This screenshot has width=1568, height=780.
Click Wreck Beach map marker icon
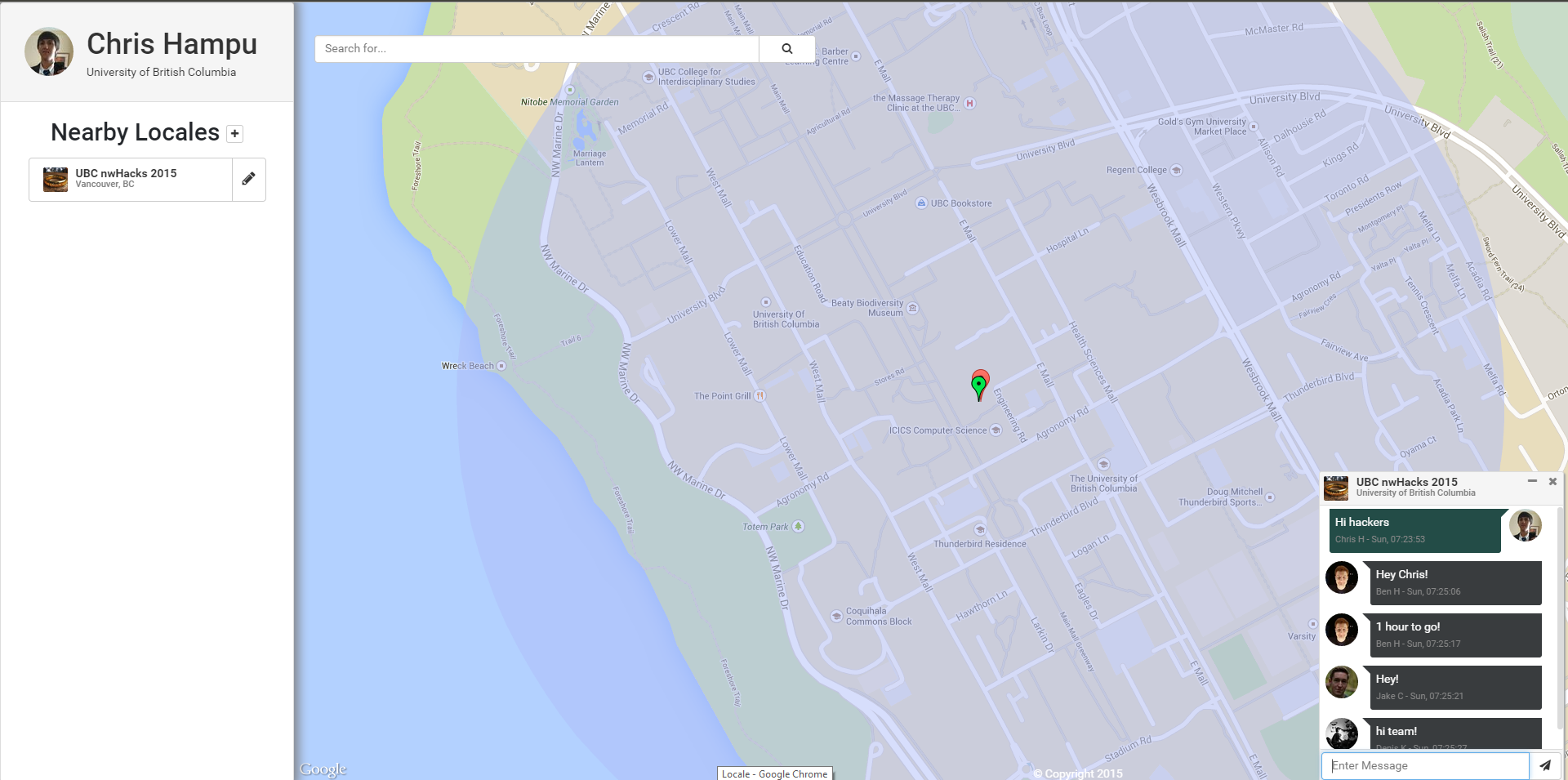tap(501, 366)
